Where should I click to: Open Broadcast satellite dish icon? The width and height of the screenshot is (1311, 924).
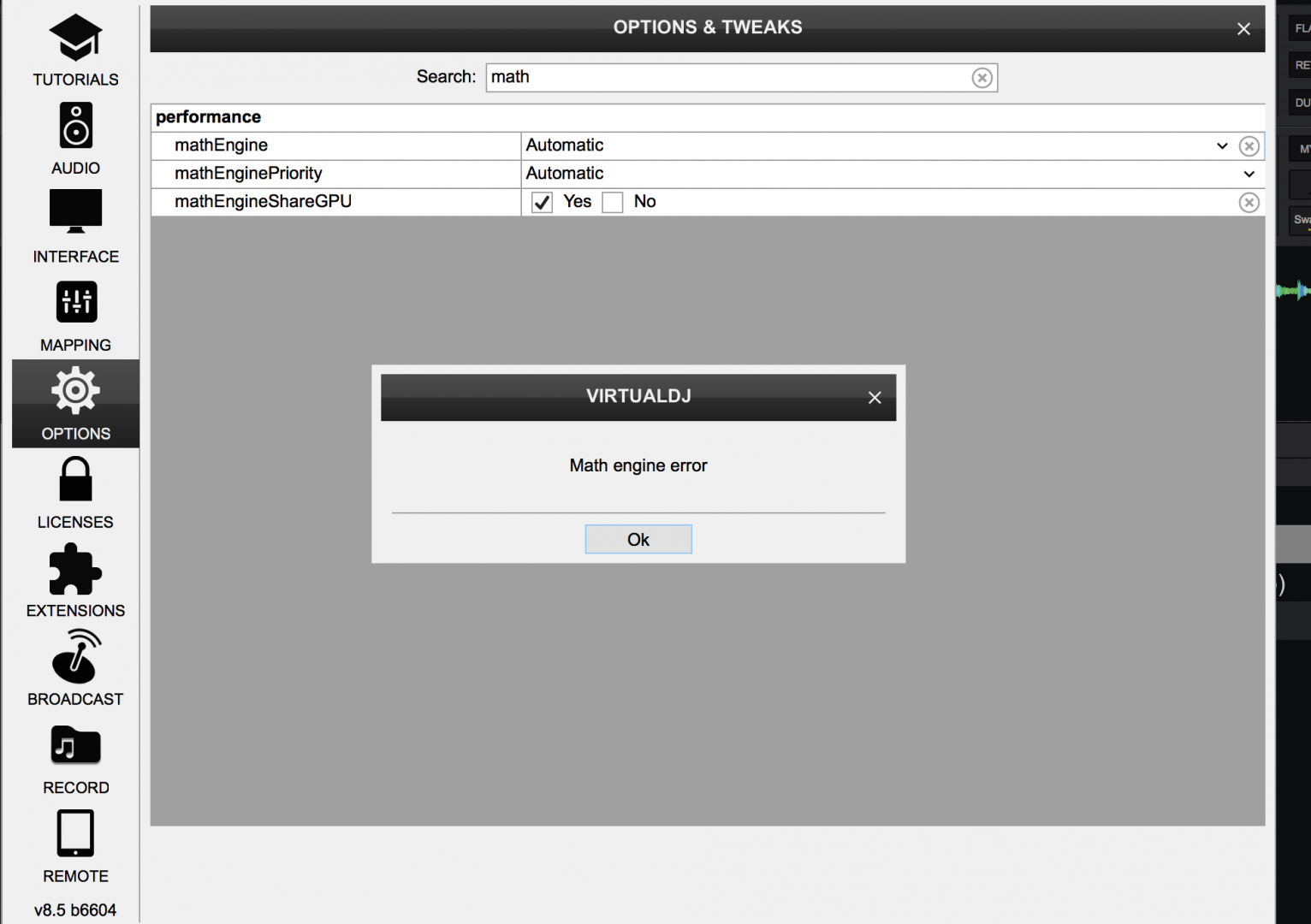click(75, 657)
